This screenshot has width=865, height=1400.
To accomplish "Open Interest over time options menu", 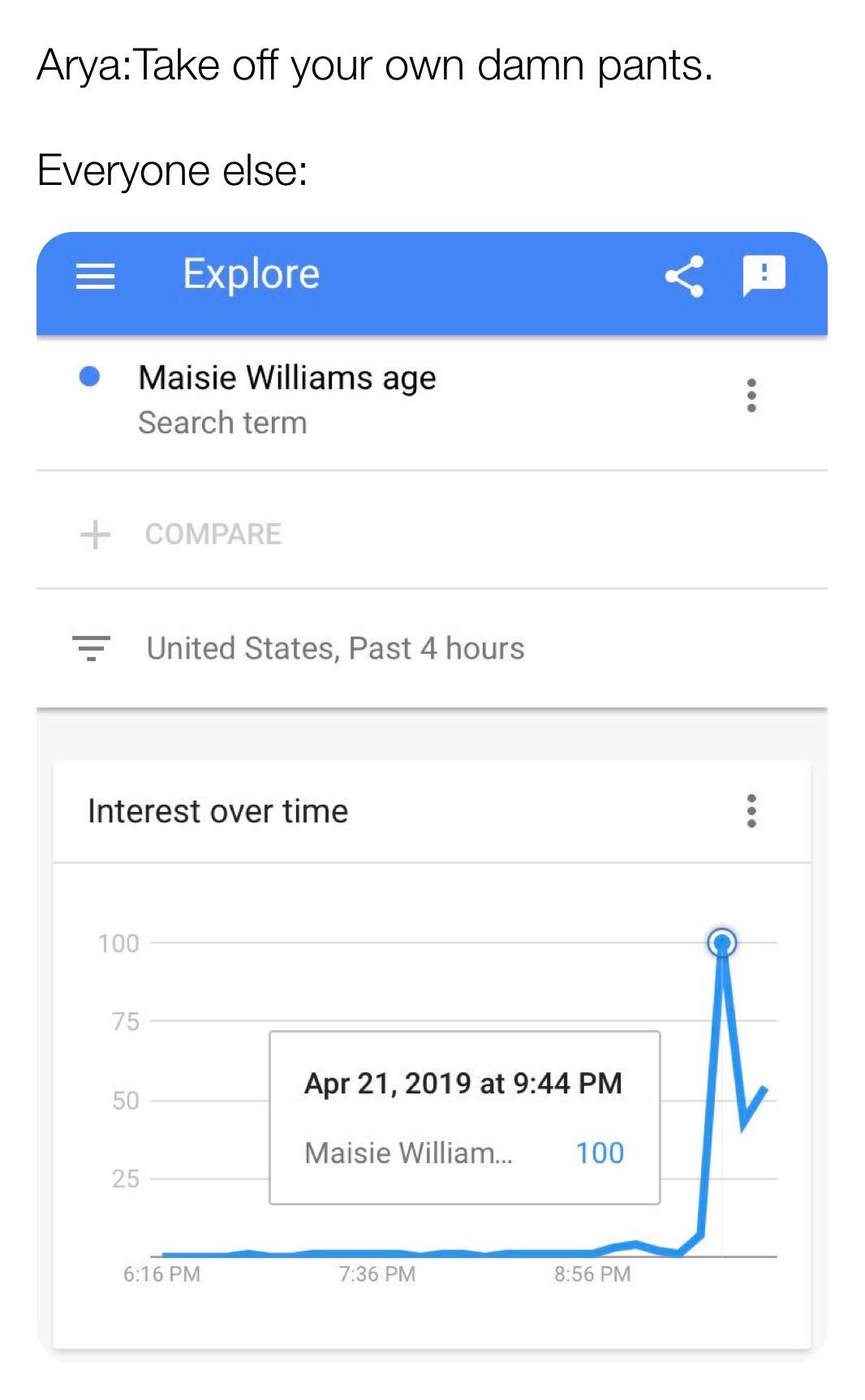I will tap(751, 810).
